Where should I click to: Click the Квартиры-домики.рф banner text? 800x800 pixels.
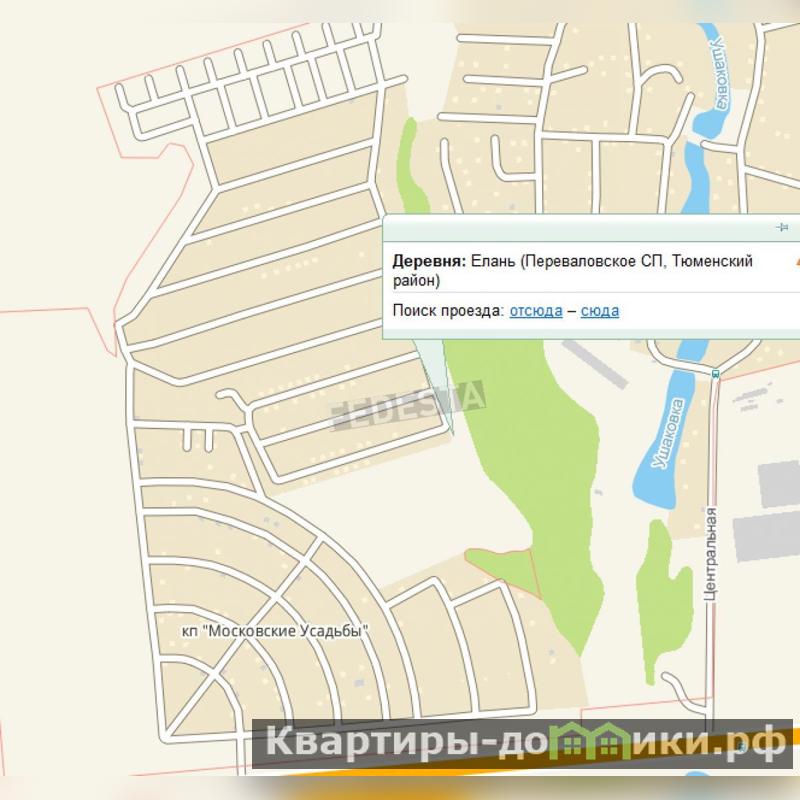pyautogui.click(x=520, y=743)
